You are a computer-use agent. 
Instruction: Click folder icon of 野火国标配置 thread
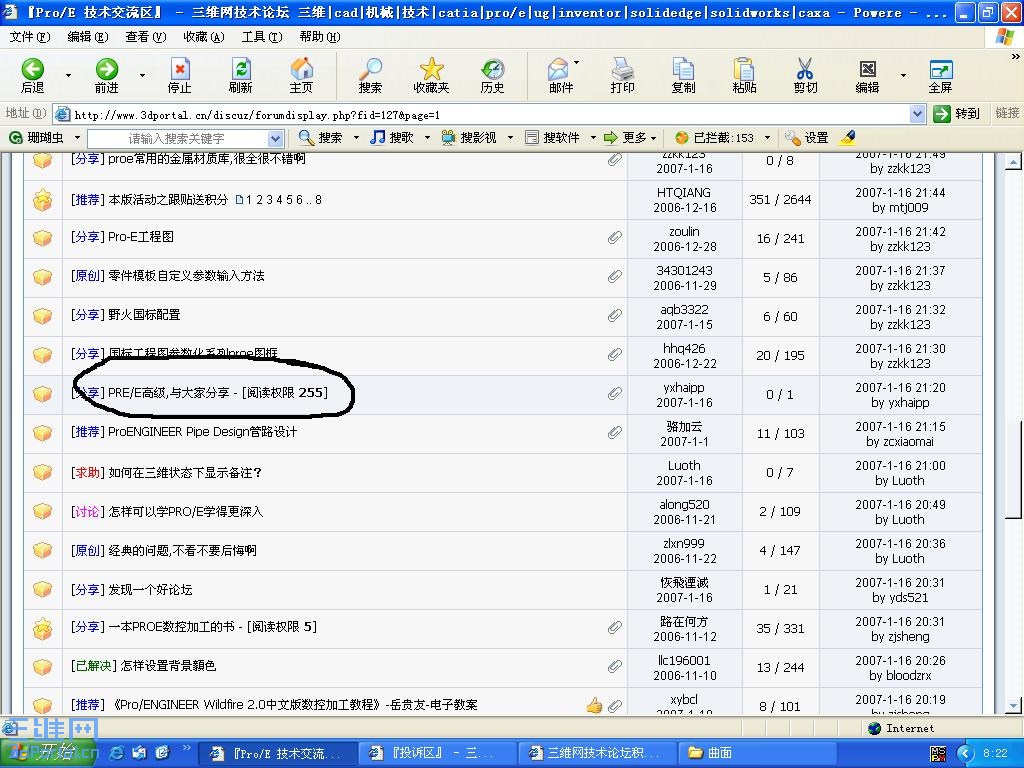tap(42, 315)
